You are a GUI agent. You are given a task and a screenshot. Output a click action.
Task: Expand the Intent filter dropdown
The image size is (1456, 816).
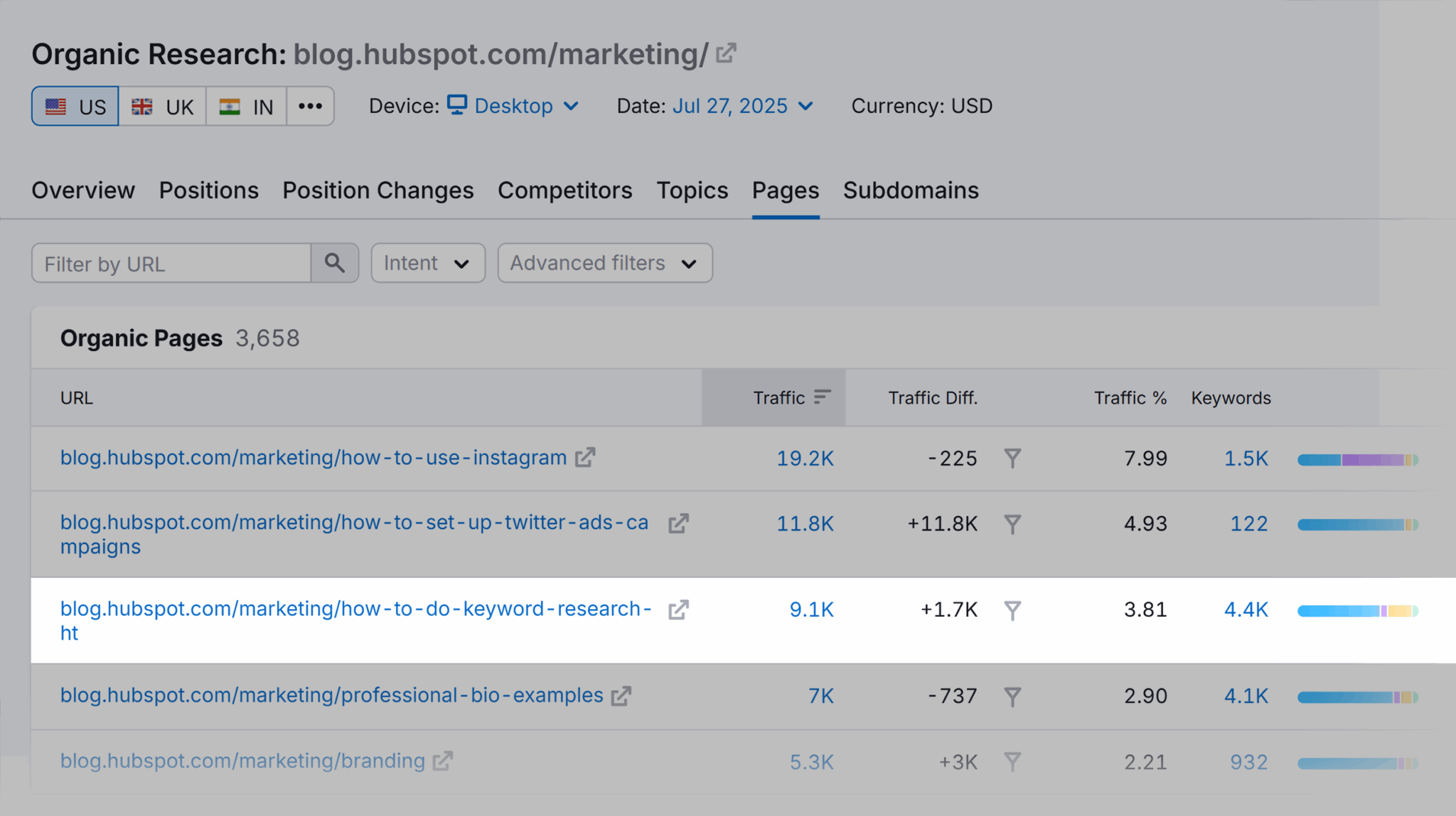tap(427, 263)
